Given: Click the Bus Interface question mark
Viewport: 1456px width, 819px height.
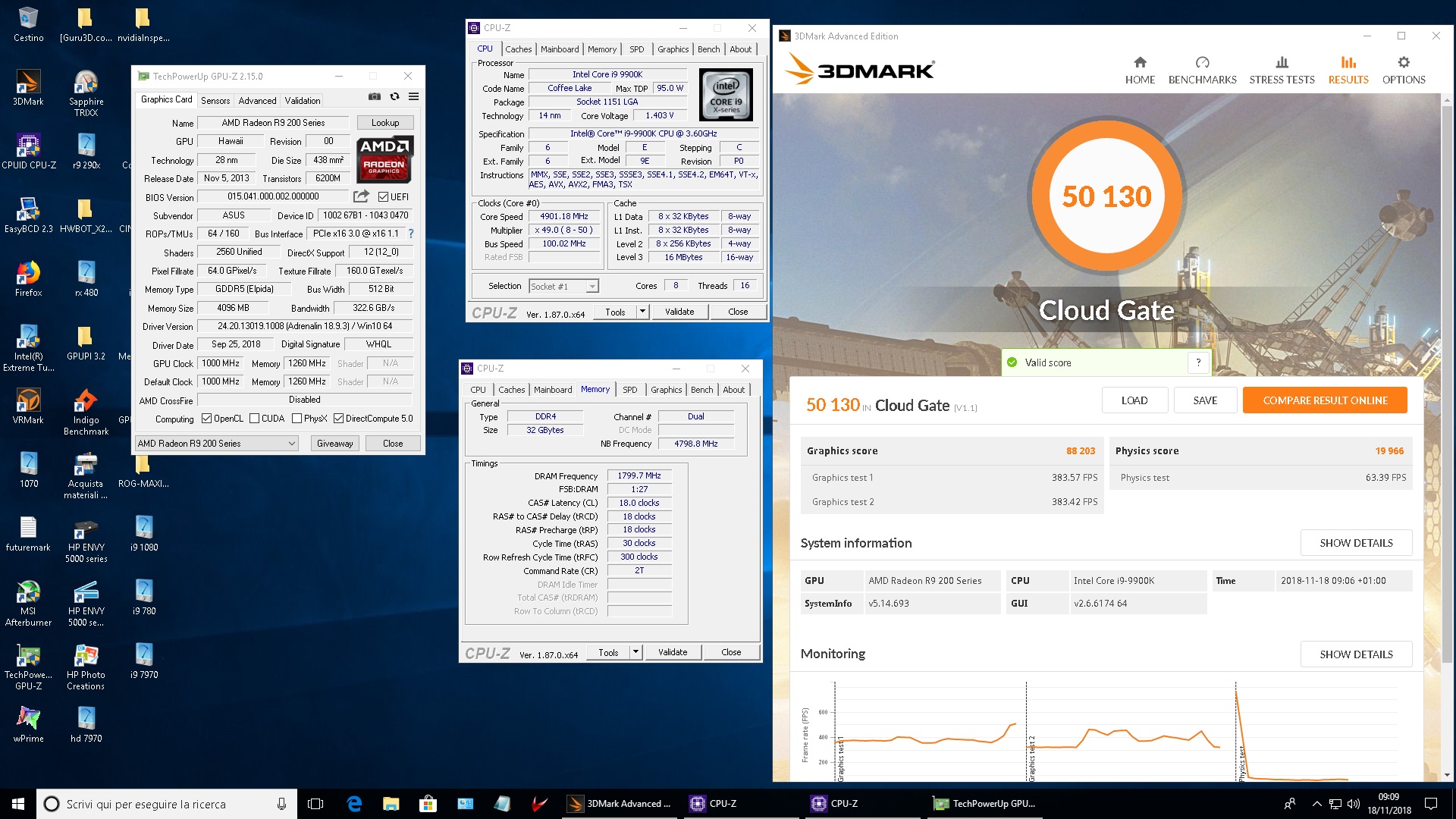Looking at the screenshot, I should (x=411, y=234).
